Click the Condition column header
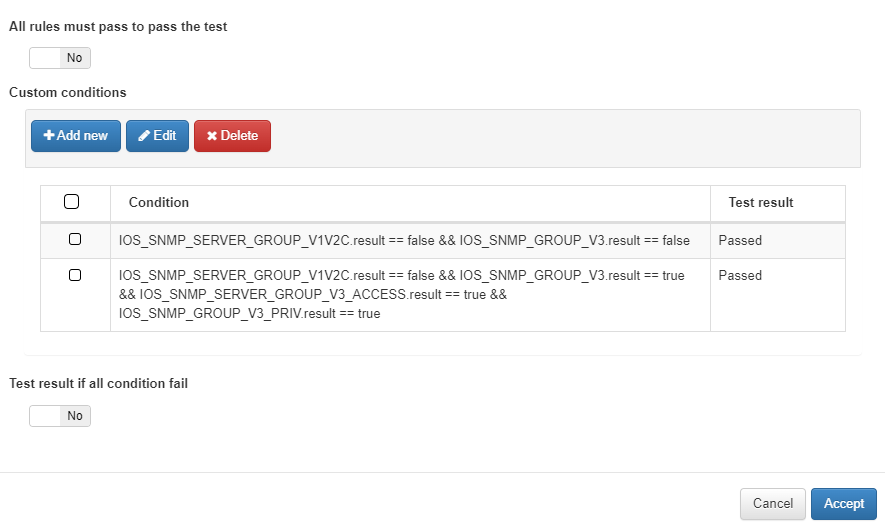Image resolution: width=885 pixels, height=529 pixels. (x=159, y=202)
